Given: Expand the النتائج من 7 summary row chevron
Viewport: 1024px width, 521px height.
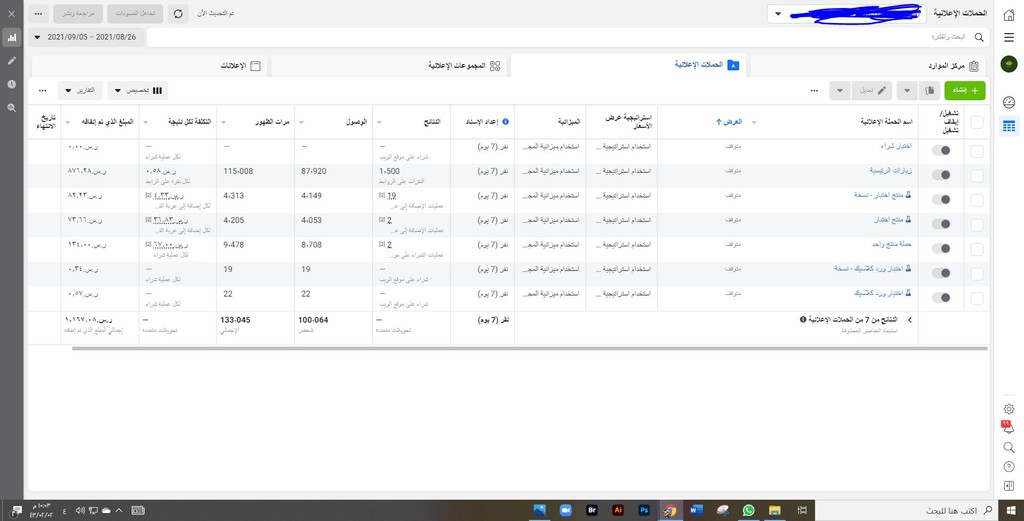Looking at the screenshot, I should tap(909, 320).
